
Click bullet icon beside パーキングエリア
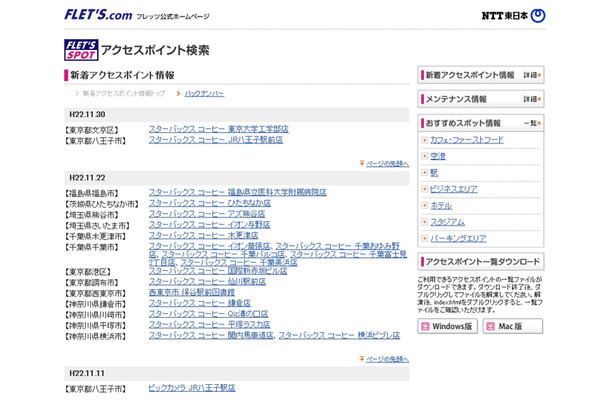pos(424,239)
